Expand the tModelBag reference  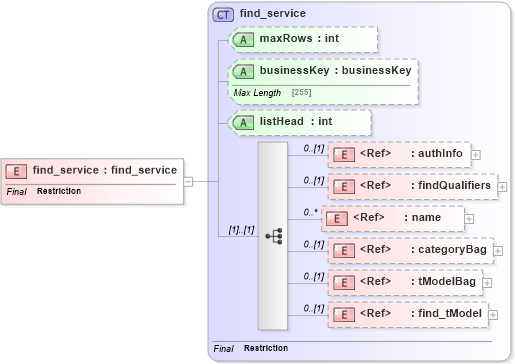487,283
